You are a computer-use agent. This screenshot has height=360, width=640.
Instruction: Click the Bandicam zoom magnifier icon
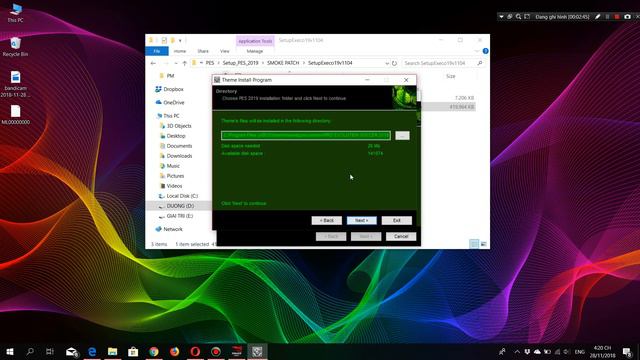pos(518,17)
